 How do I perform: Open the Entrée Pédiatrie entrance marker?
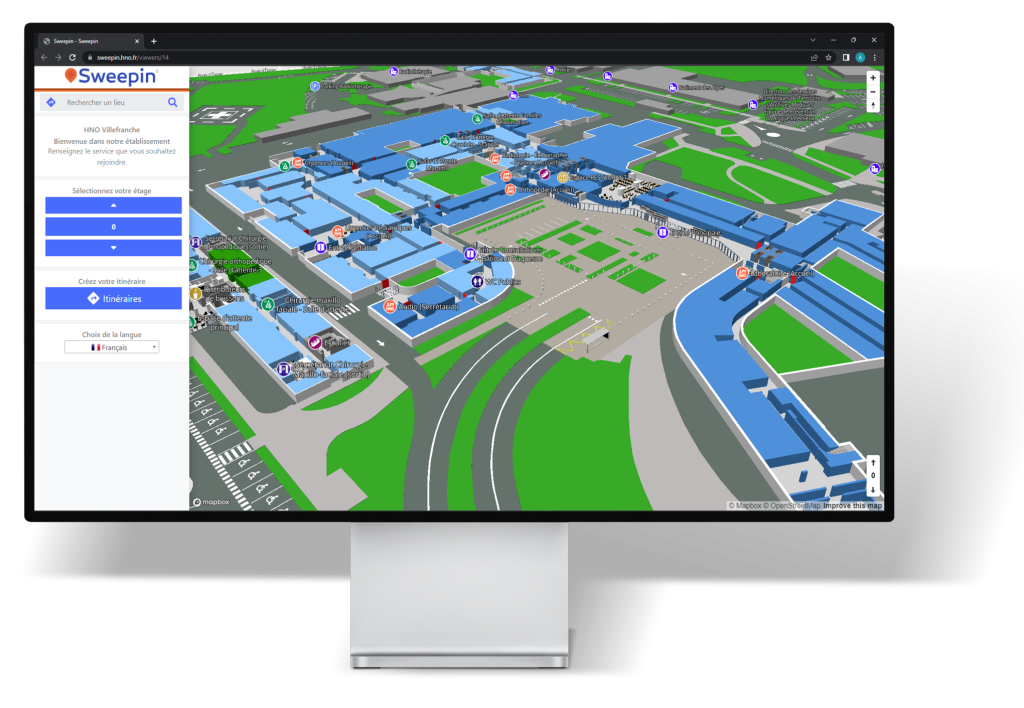(x=321, y=248)
